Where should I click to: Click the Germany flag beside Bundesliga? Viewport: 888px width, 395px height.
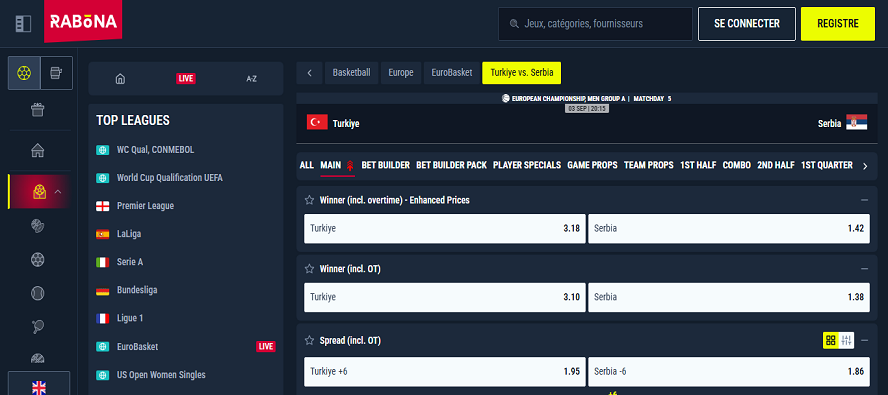pyautogui.click(x=103, y=290)
